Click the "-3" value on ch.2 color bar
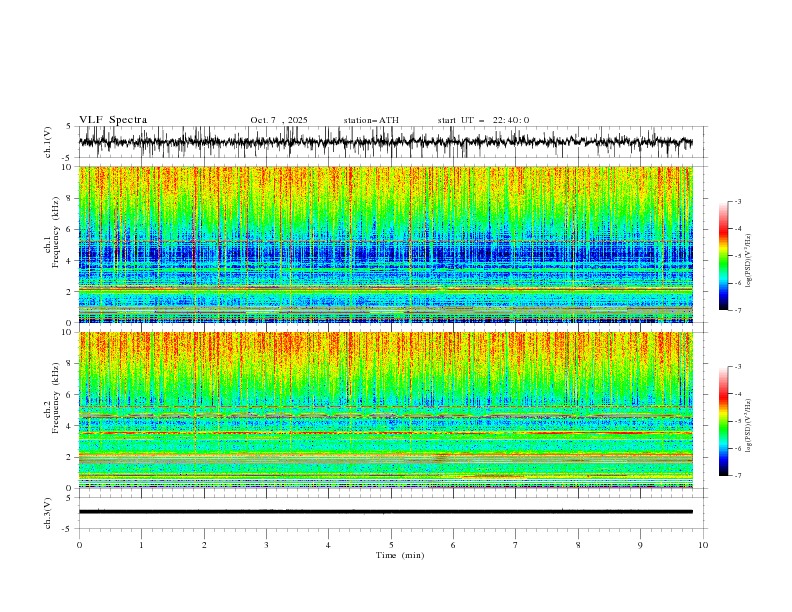The image size is (792, 612). [737, 367]
